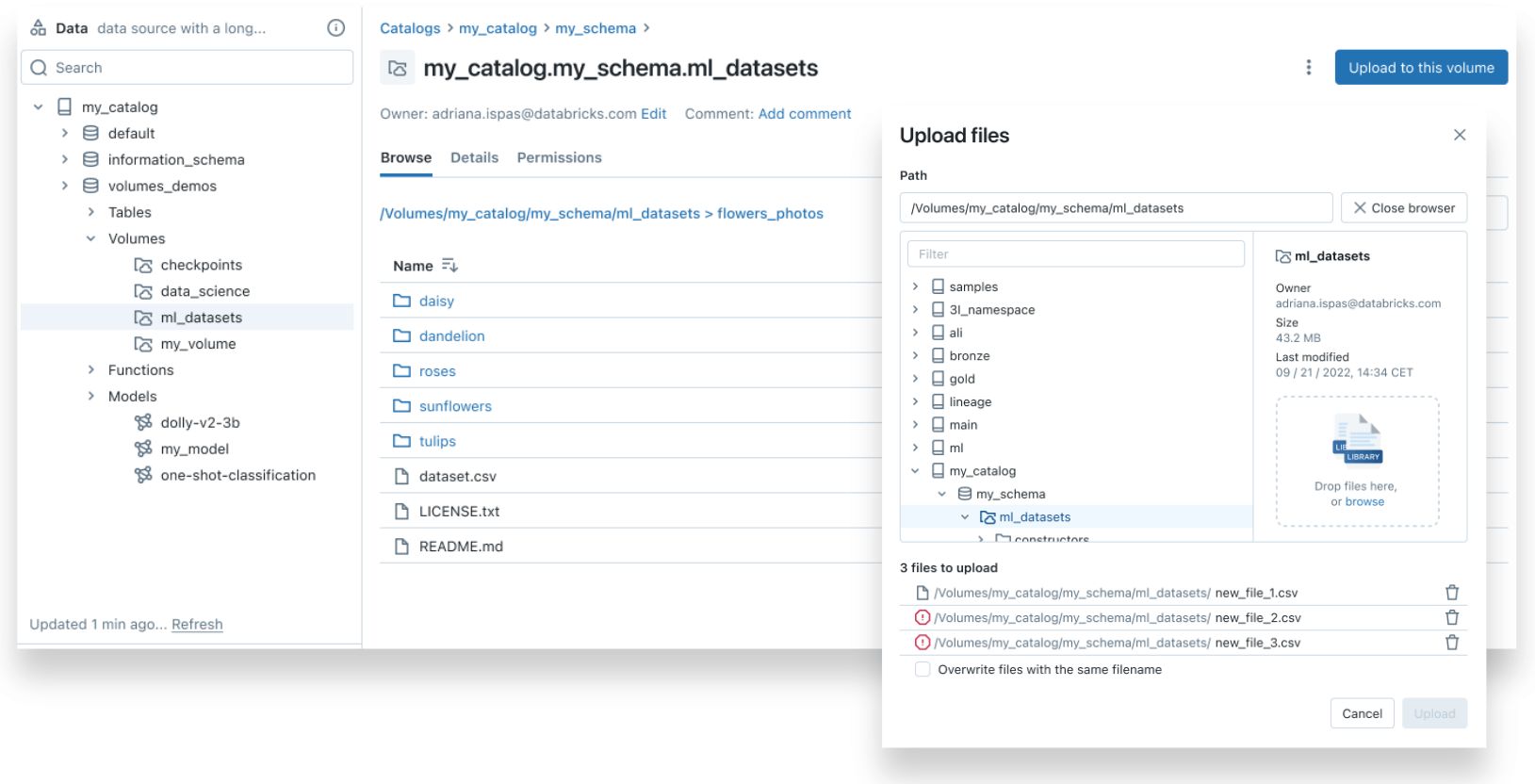Viewport: 1535px width, 784px height.
Task: Click the sort icon next to Name
Action: (449, 266)
